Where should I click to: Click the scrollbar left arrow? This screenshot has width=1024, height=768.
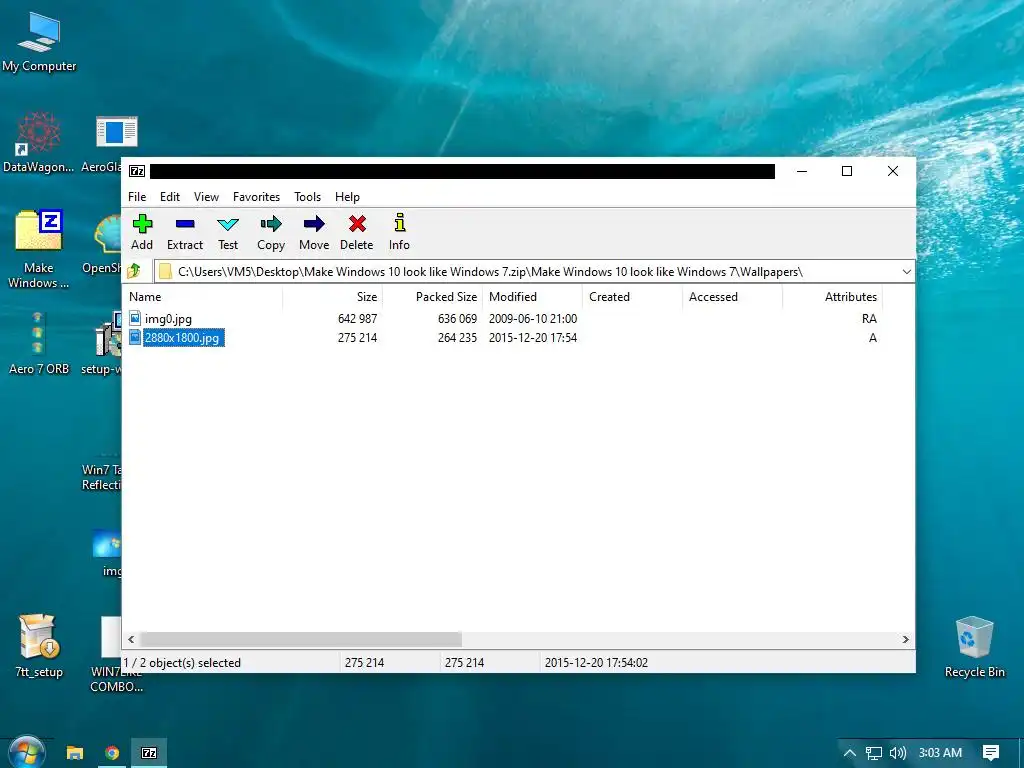pyautogui.click(x=131, y=639)
